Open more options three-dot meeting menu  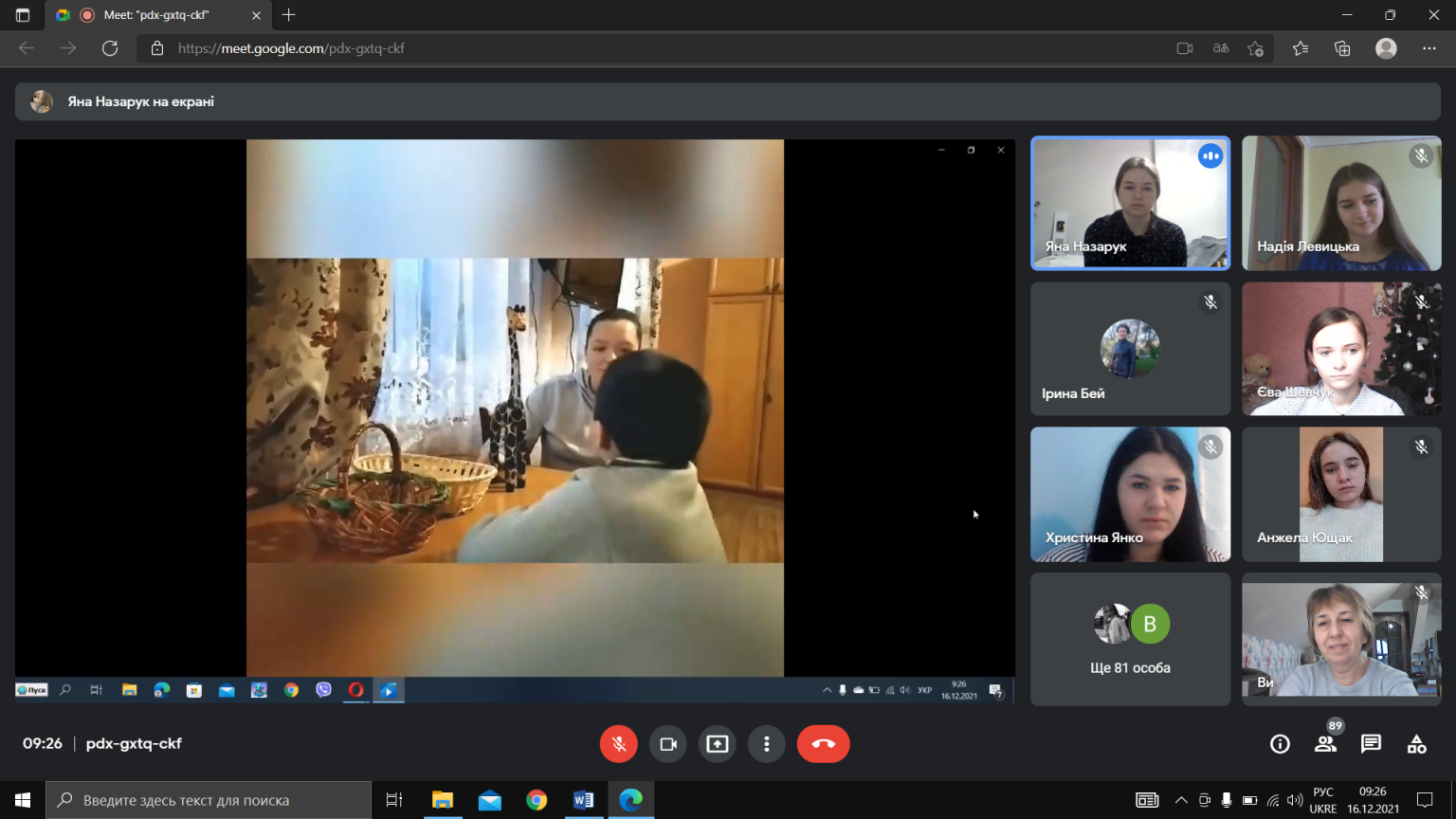(767, 744)
